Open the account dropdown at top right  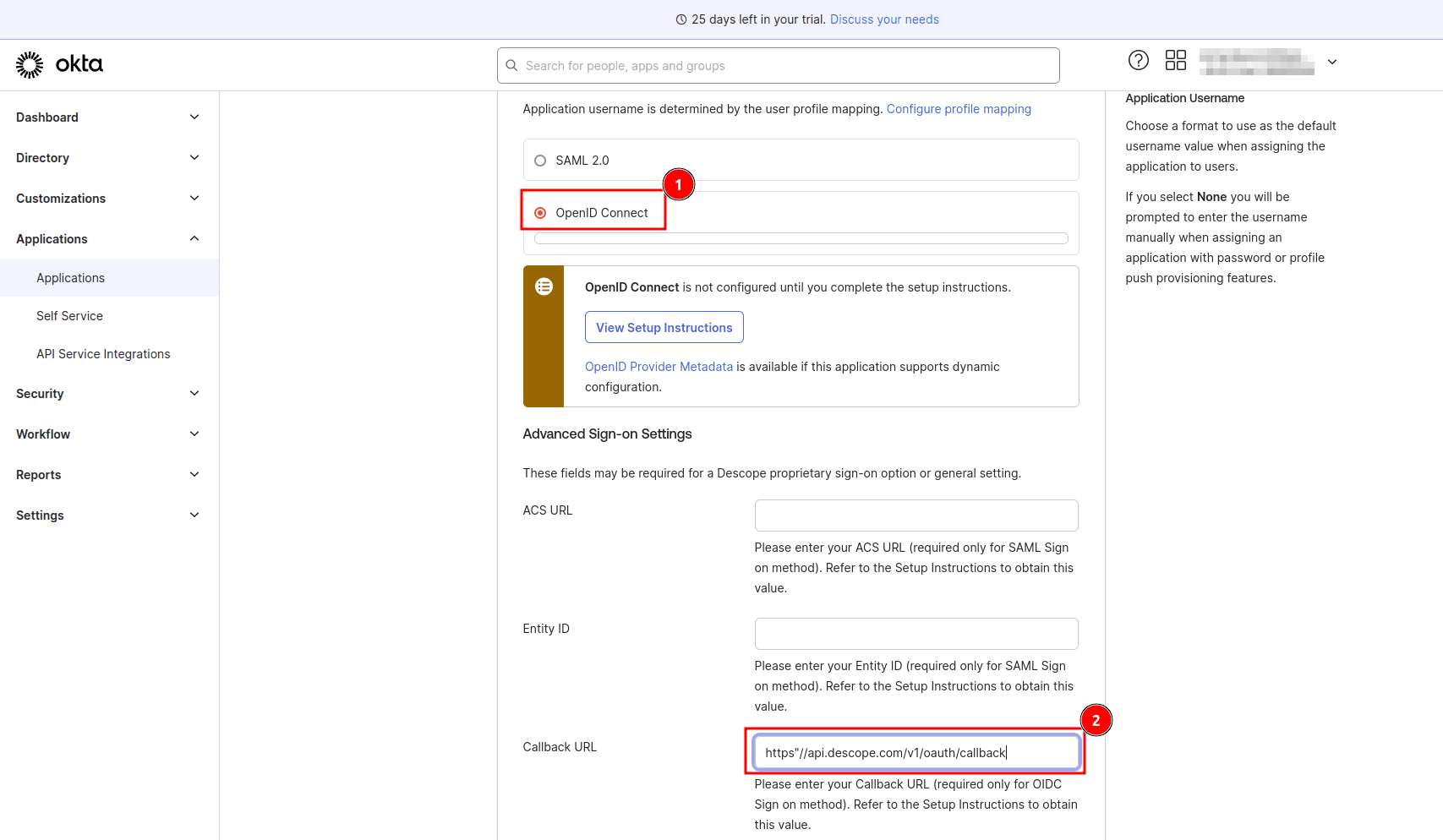[1332, 62]
